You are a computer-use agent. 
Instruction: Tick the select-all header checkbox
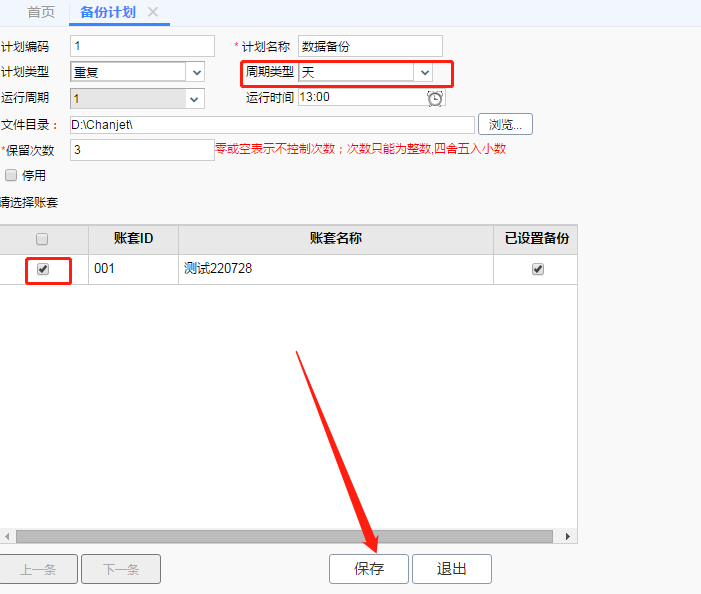click(x=42, y=239)
